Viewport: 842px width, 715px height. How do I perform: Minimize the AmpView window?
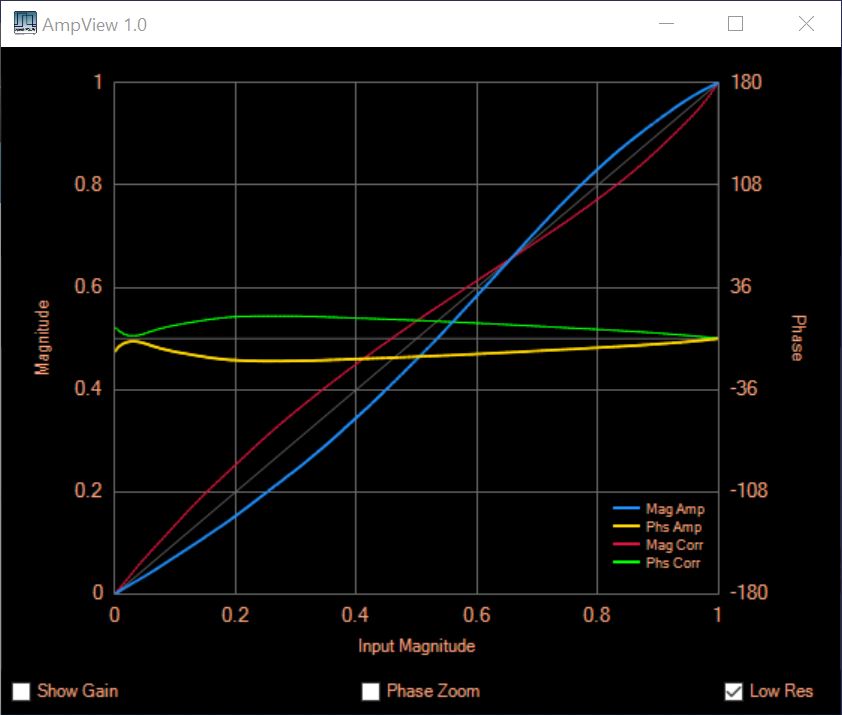point(664,24)
